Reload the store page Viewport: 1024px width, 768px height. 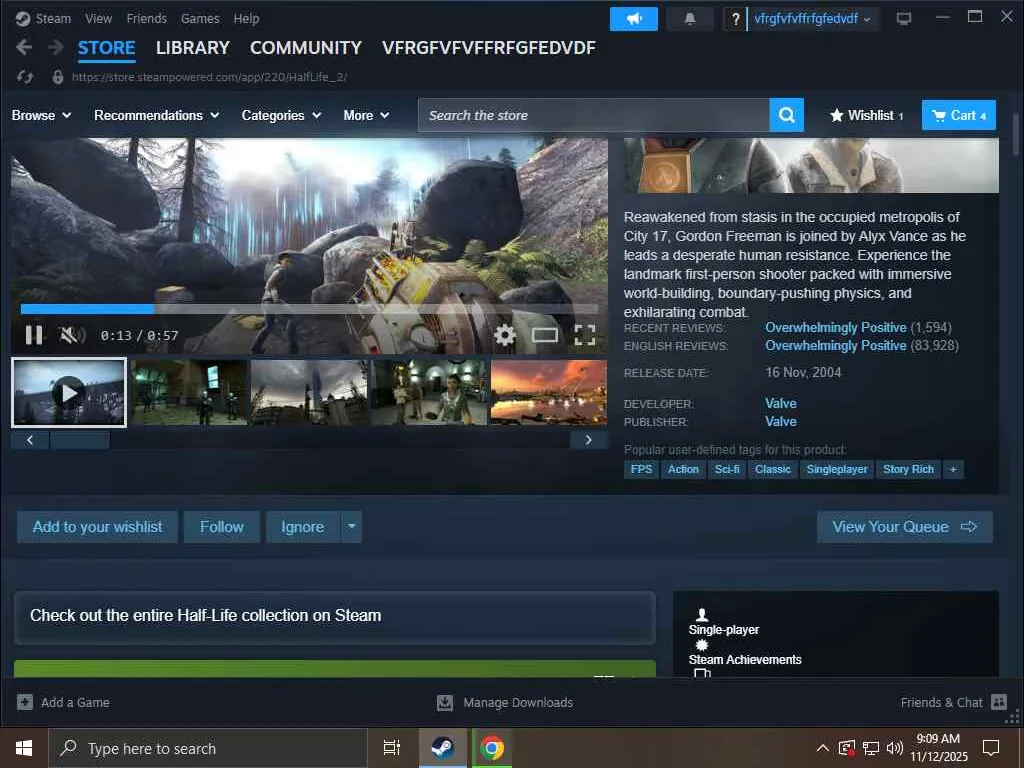[x=25, y=77]
